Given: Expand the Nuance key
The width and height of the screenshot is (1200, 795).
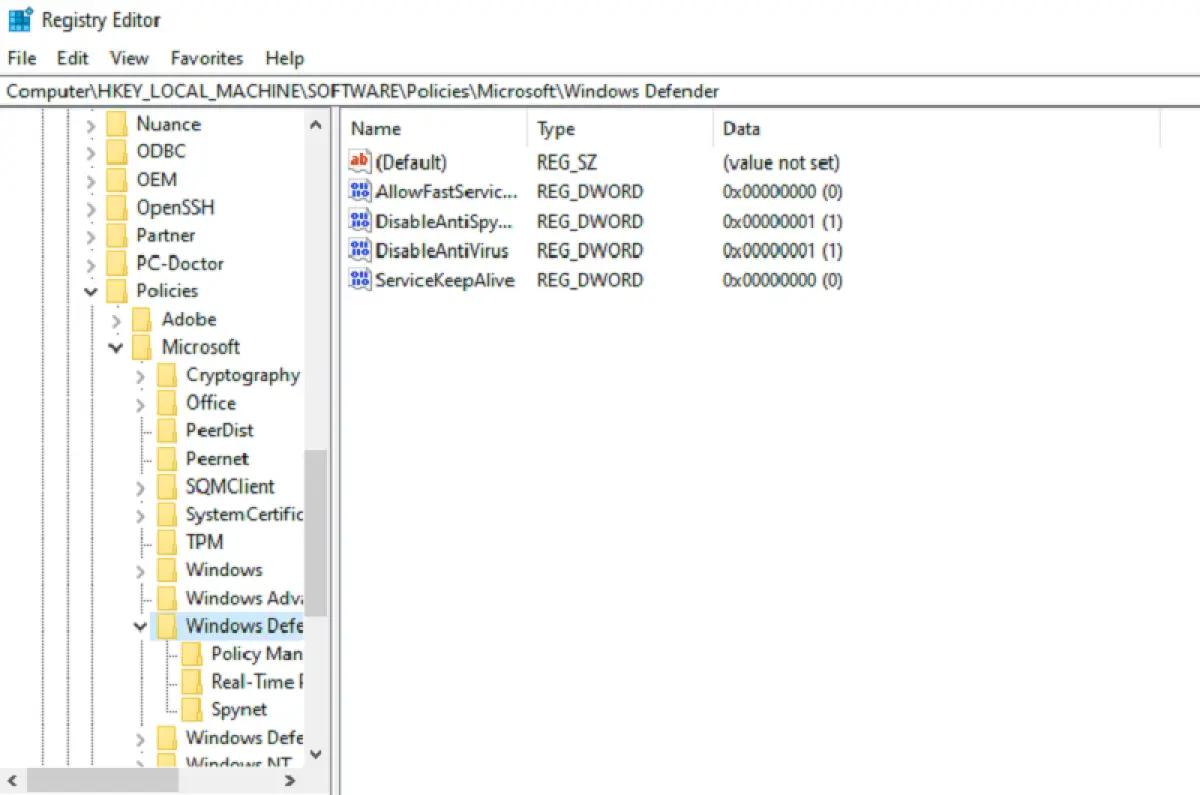Looking at the screenshot, I should [91, 125].
